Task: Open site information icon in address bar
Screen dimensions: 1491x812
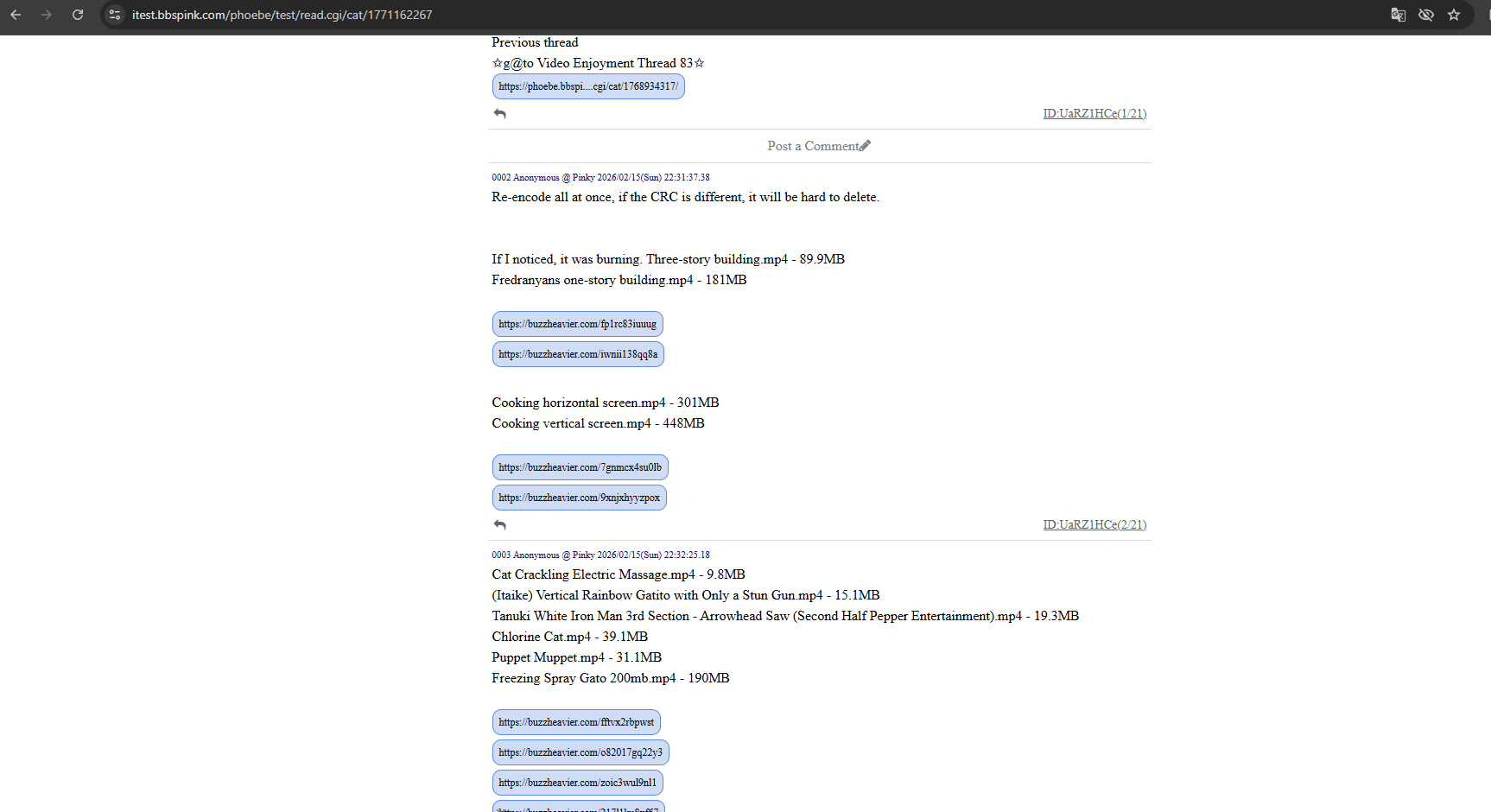Action: [x=115, y=15]
